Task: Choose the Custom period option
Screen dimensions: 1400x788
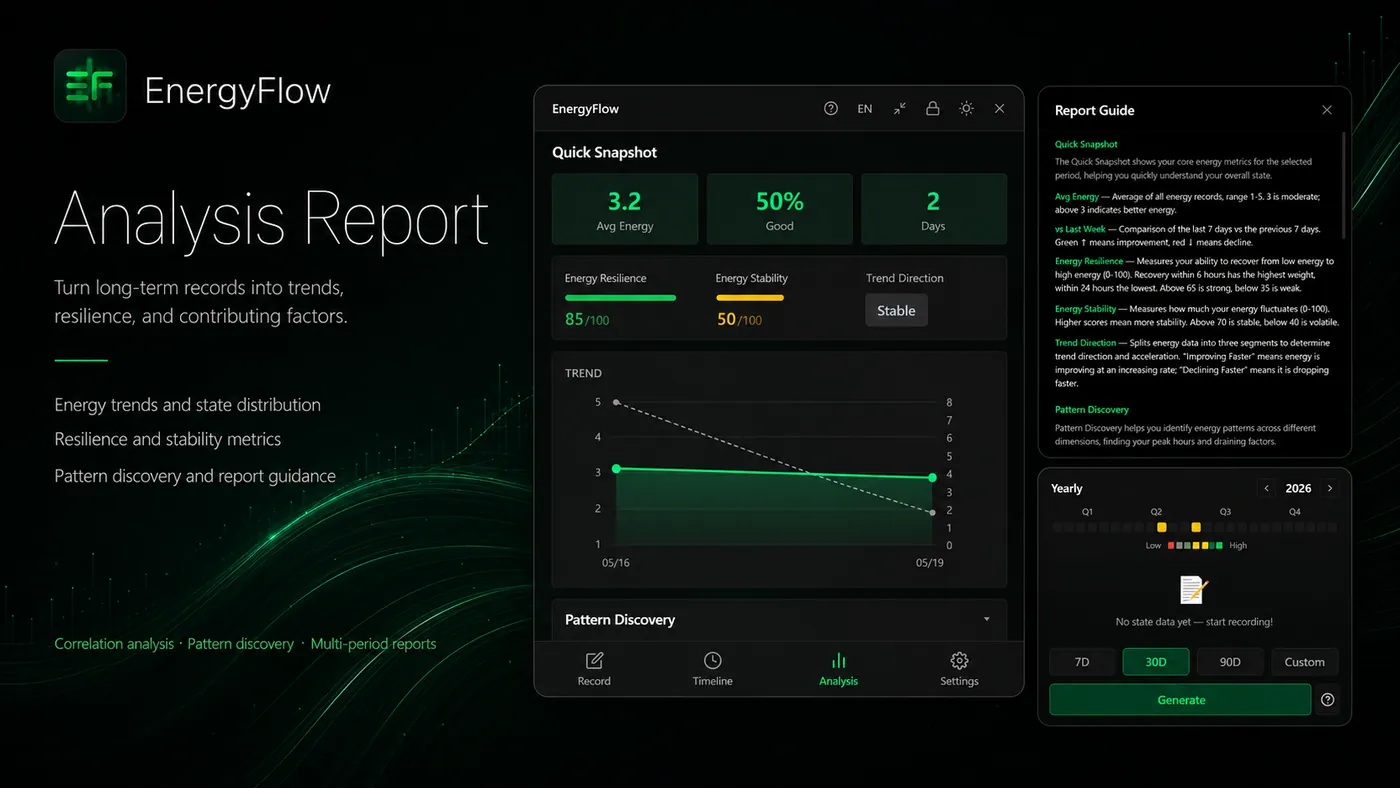Action: click(1304, 662)
